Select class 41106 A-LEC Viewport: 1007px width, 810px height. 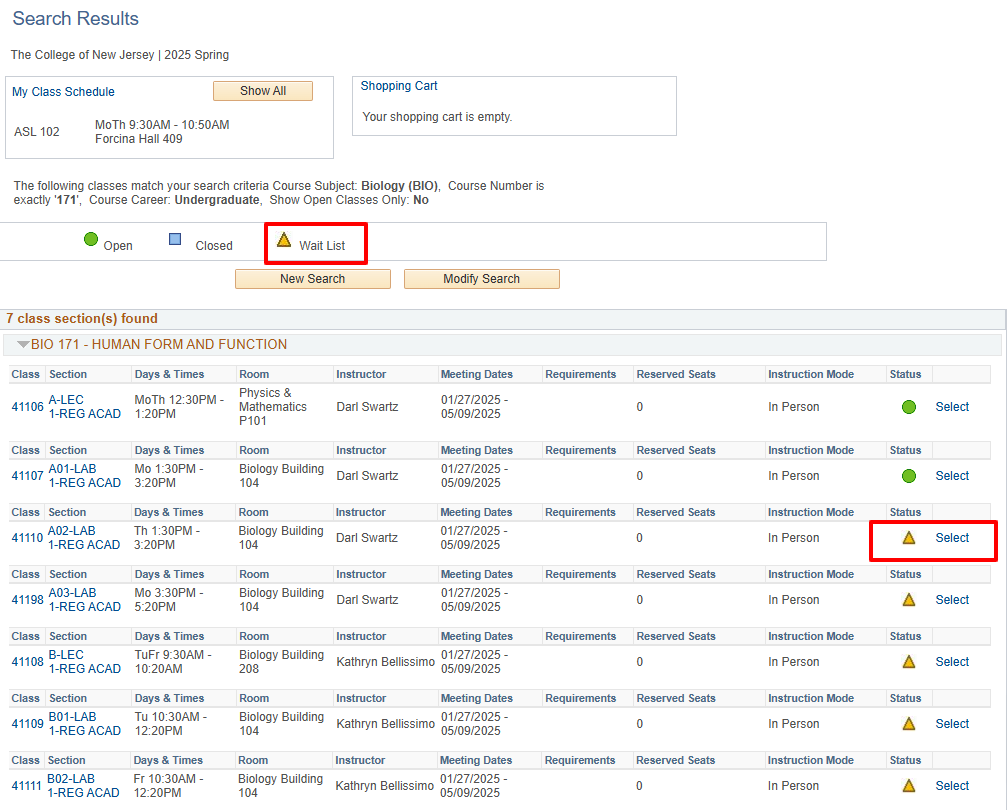952,407
